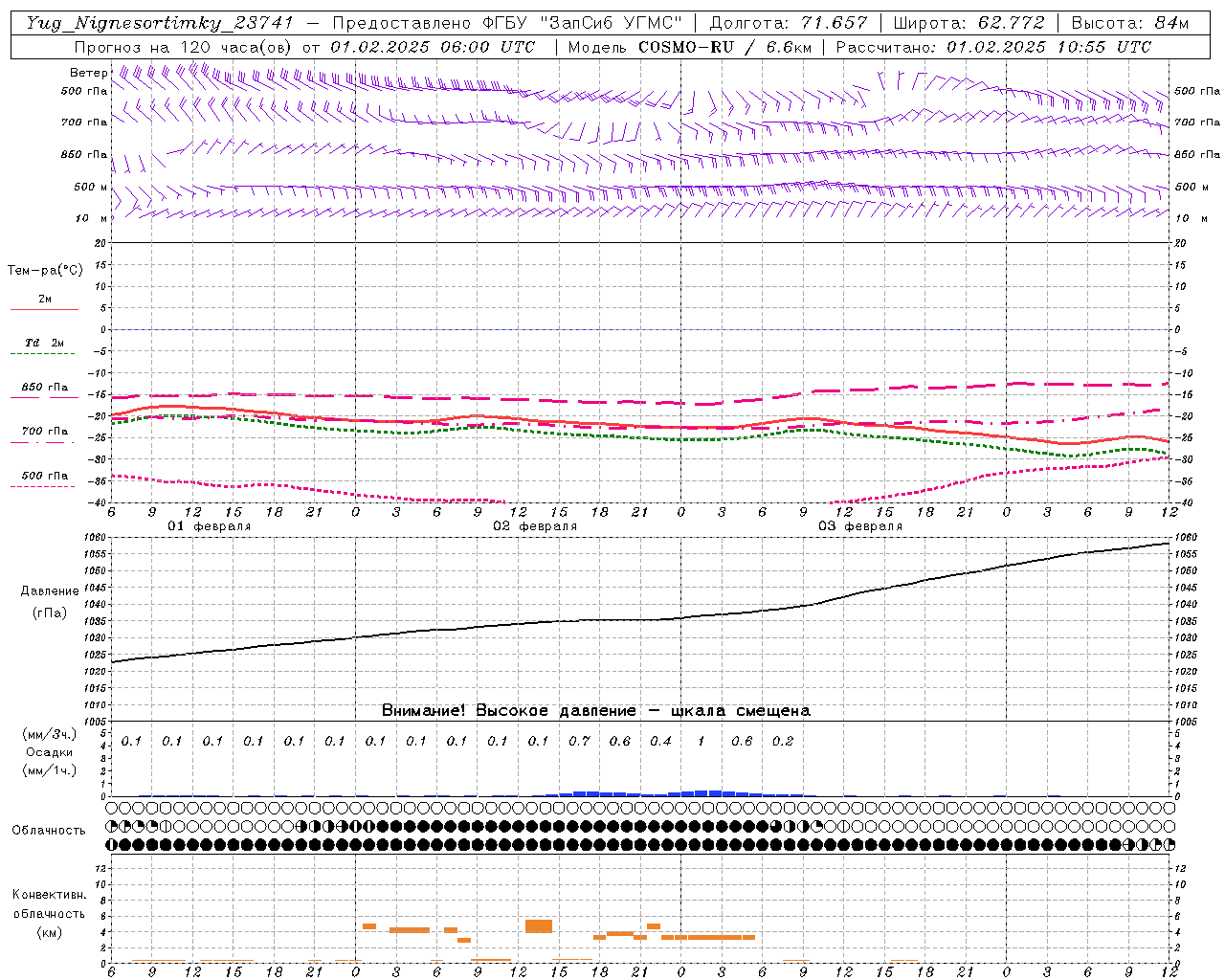Image resolution: width=1225 pixels, height=980 pixels.
Task: Click the 0.2 precipitation value
Action: tap(783, 741)
